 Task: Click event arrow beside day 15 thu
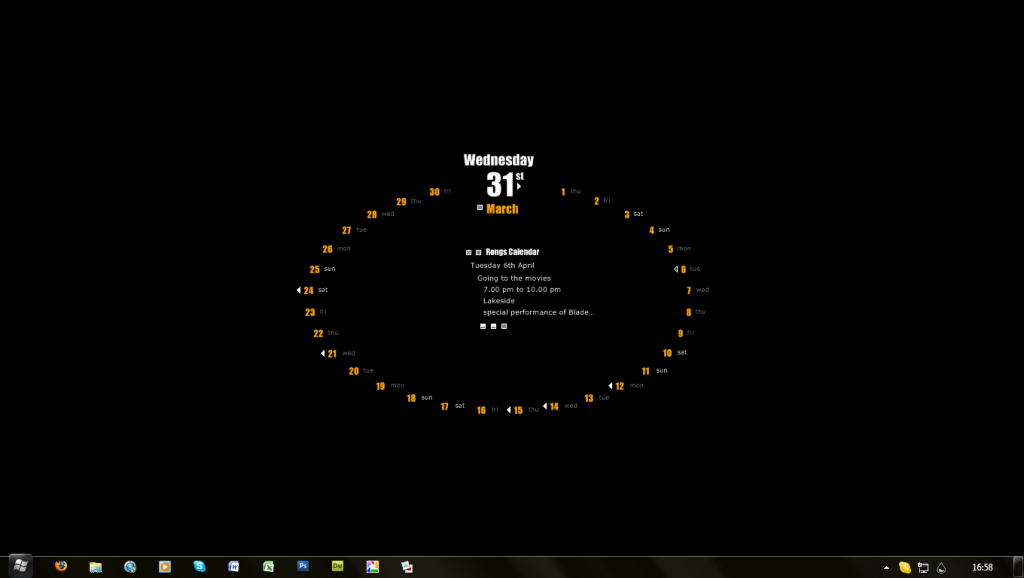(509, 410)
